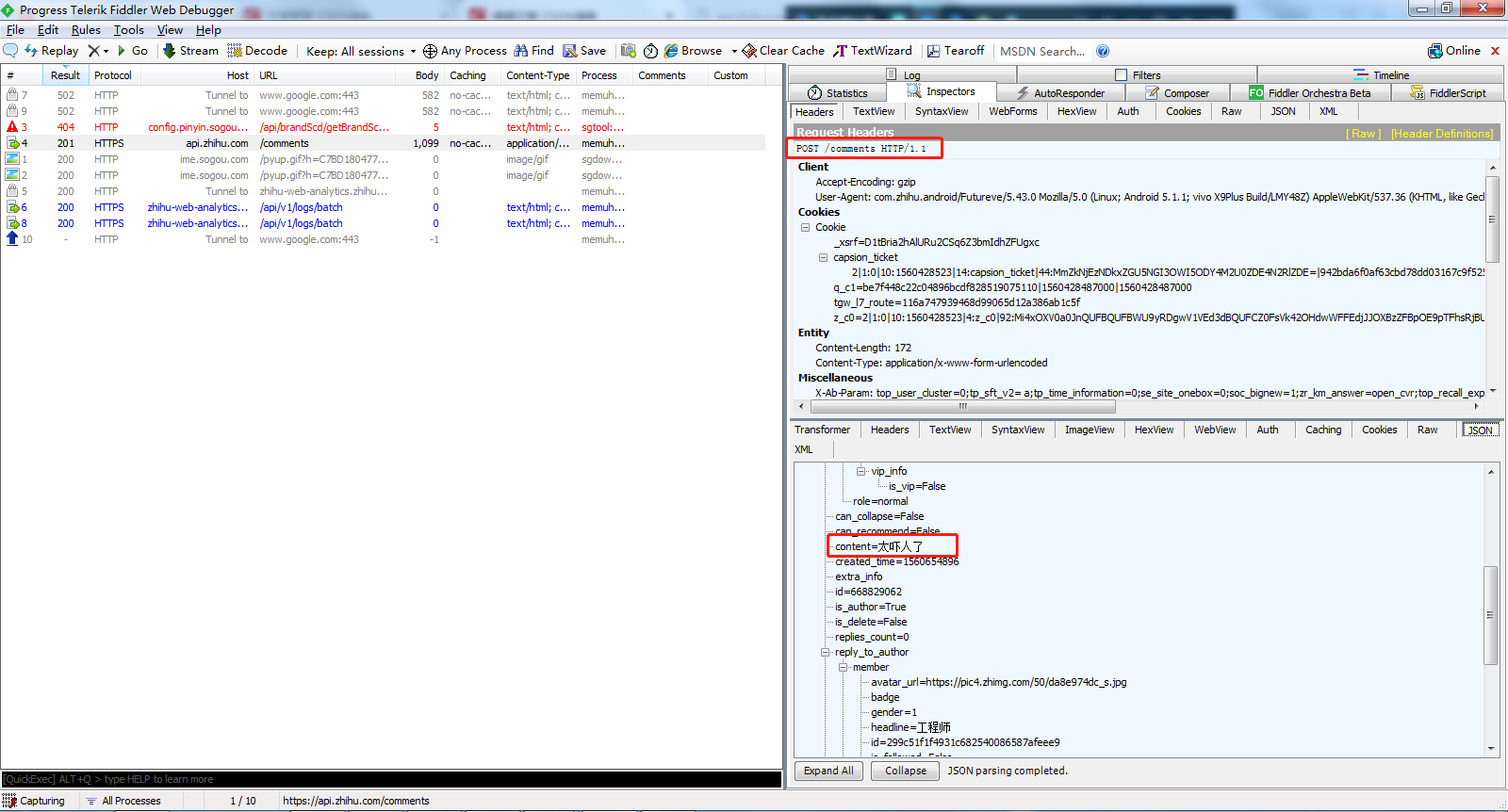Select request WebForms tab

pos(1012,111)
